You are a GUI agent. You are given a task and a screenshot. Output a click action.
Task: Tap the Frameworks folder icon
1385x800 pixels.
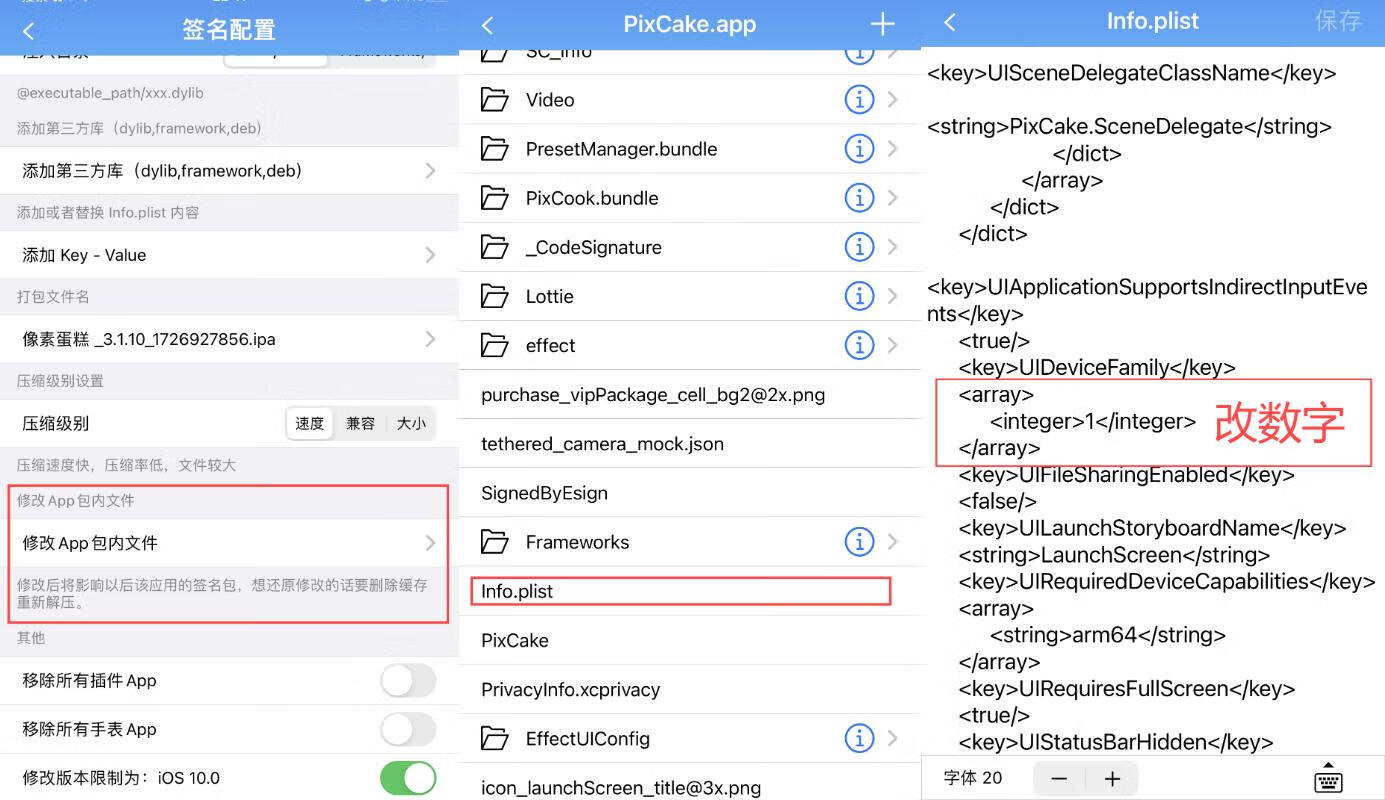[x=495, y=542]
